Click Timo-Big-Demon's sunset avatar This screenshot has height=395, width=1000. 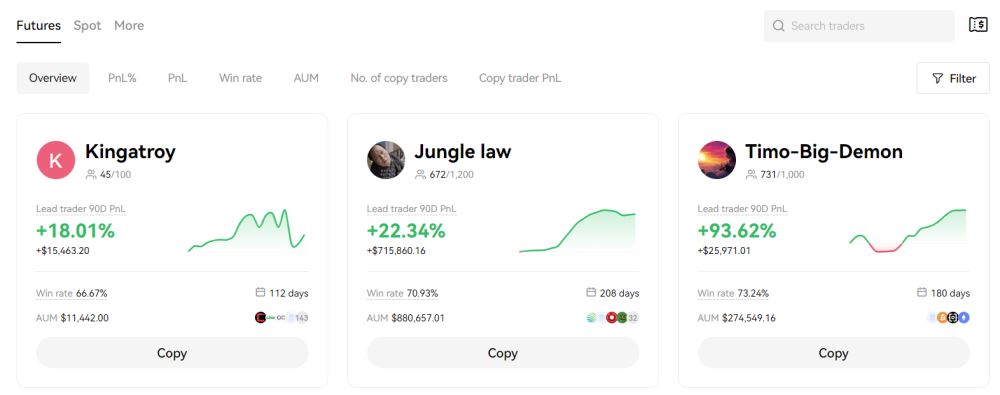point(717,160)
